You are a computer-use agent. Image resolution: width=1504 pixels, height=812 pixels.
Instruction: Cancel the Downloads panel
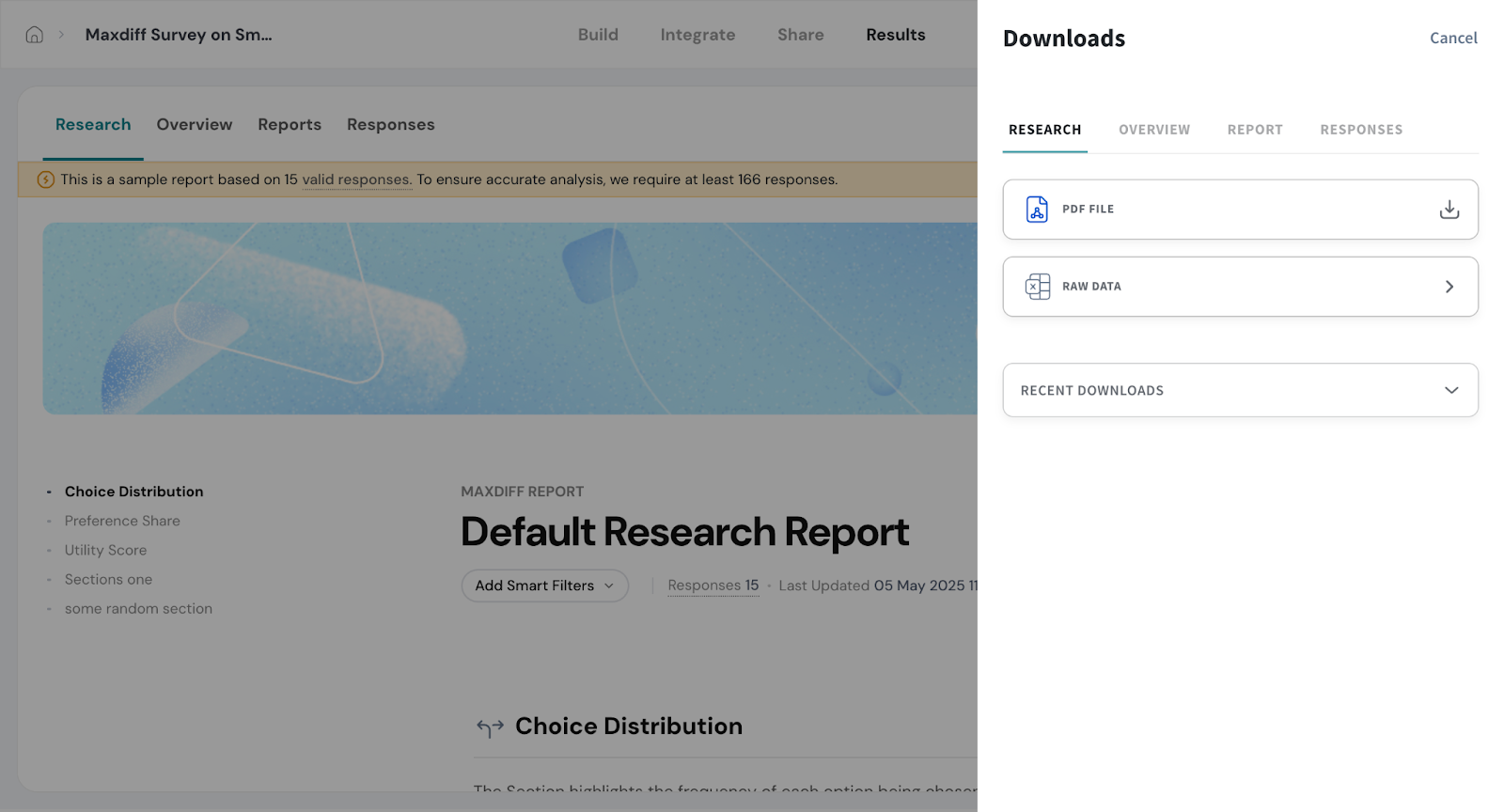pos(1452,39)
